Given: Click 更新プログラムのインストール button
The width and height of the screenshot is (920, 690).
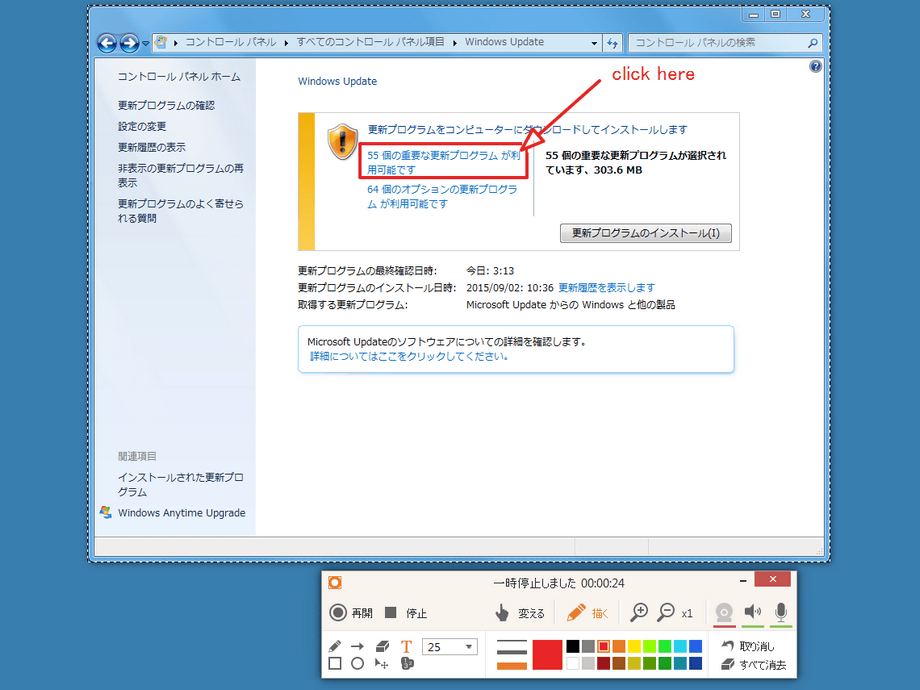Looking at the screenshot, I should coord(645,233).
